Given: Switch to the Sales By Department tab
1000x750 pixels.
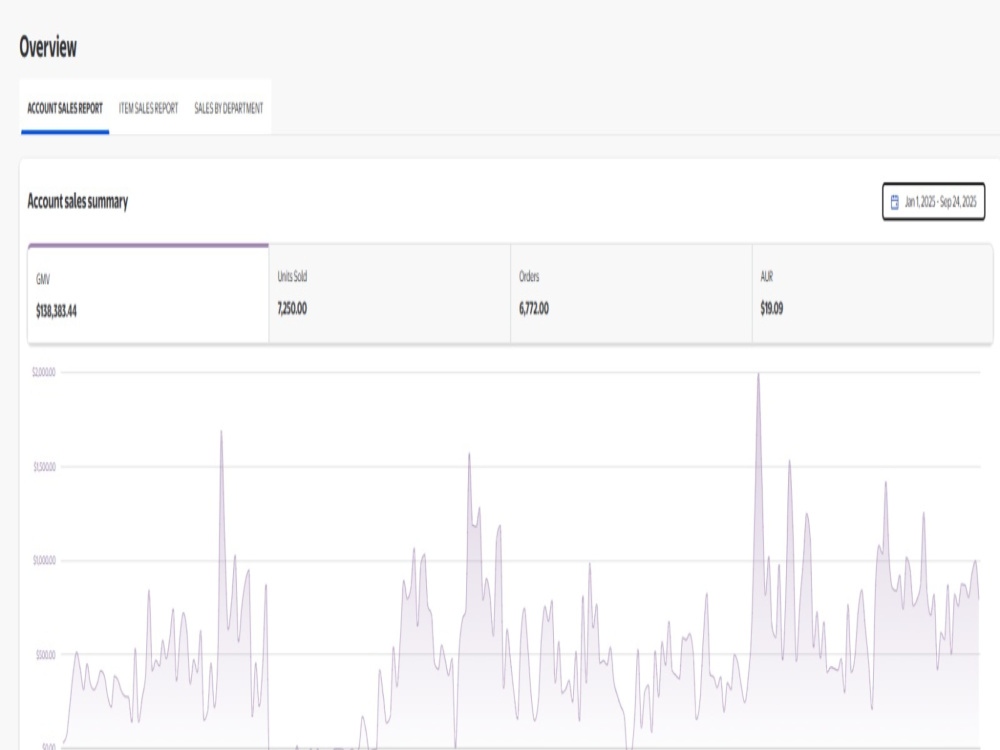Looking at the screenshot, I should coord(228,108).
